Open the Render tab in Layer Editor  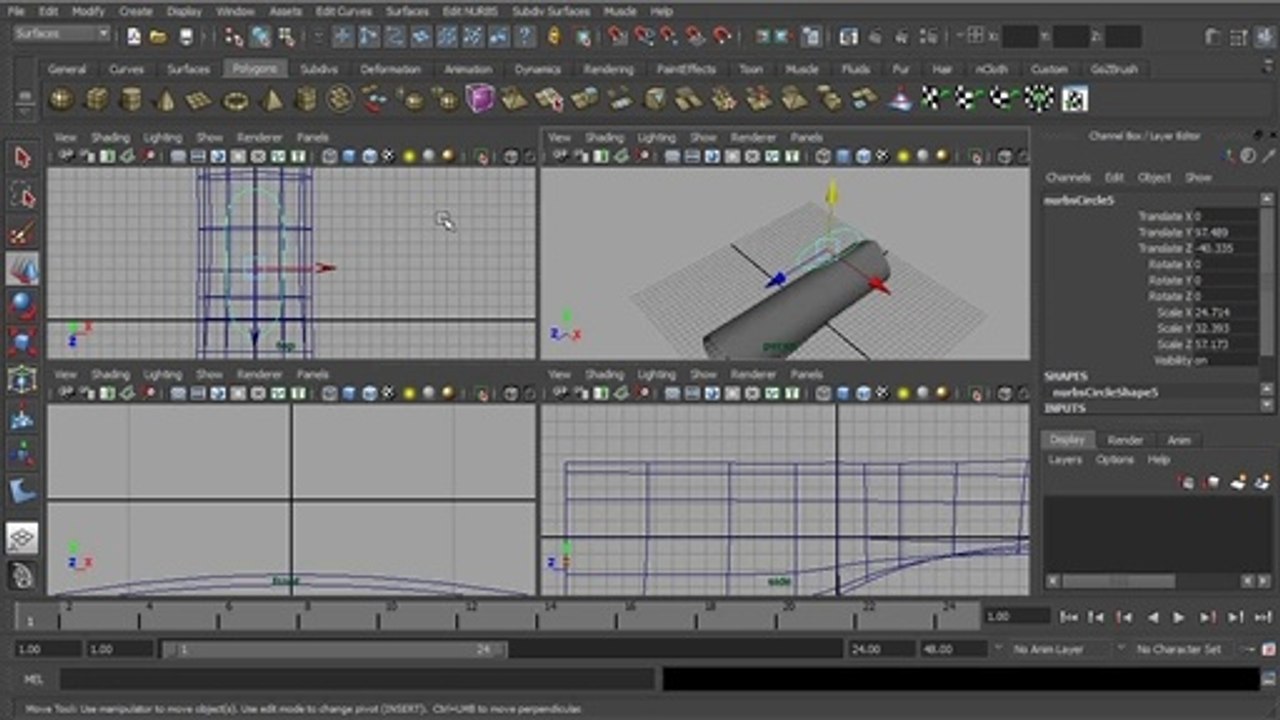pos(1125,440)
